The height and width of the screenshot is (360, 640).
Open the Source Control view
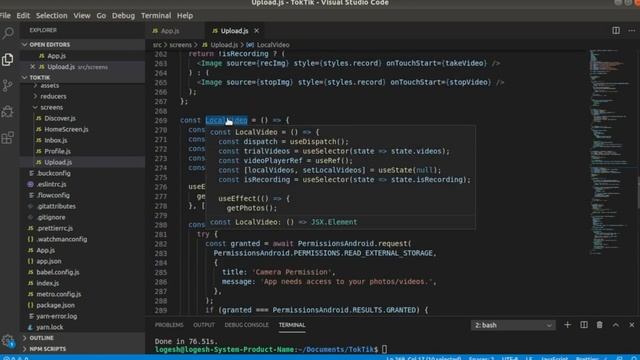(8, 86)
